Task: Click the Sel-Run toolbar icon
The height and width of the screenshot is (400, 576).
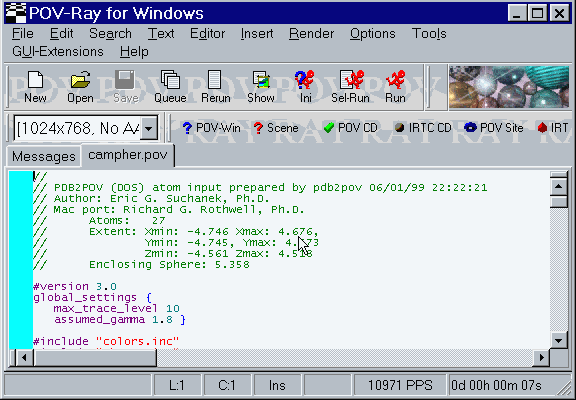Action: coord(350,87)
